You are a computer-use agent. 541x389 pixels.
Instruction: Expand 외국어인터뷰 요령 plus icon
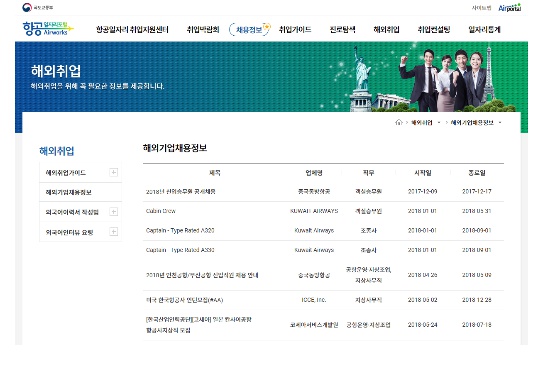pyautogui.click(x=114, y=232)
